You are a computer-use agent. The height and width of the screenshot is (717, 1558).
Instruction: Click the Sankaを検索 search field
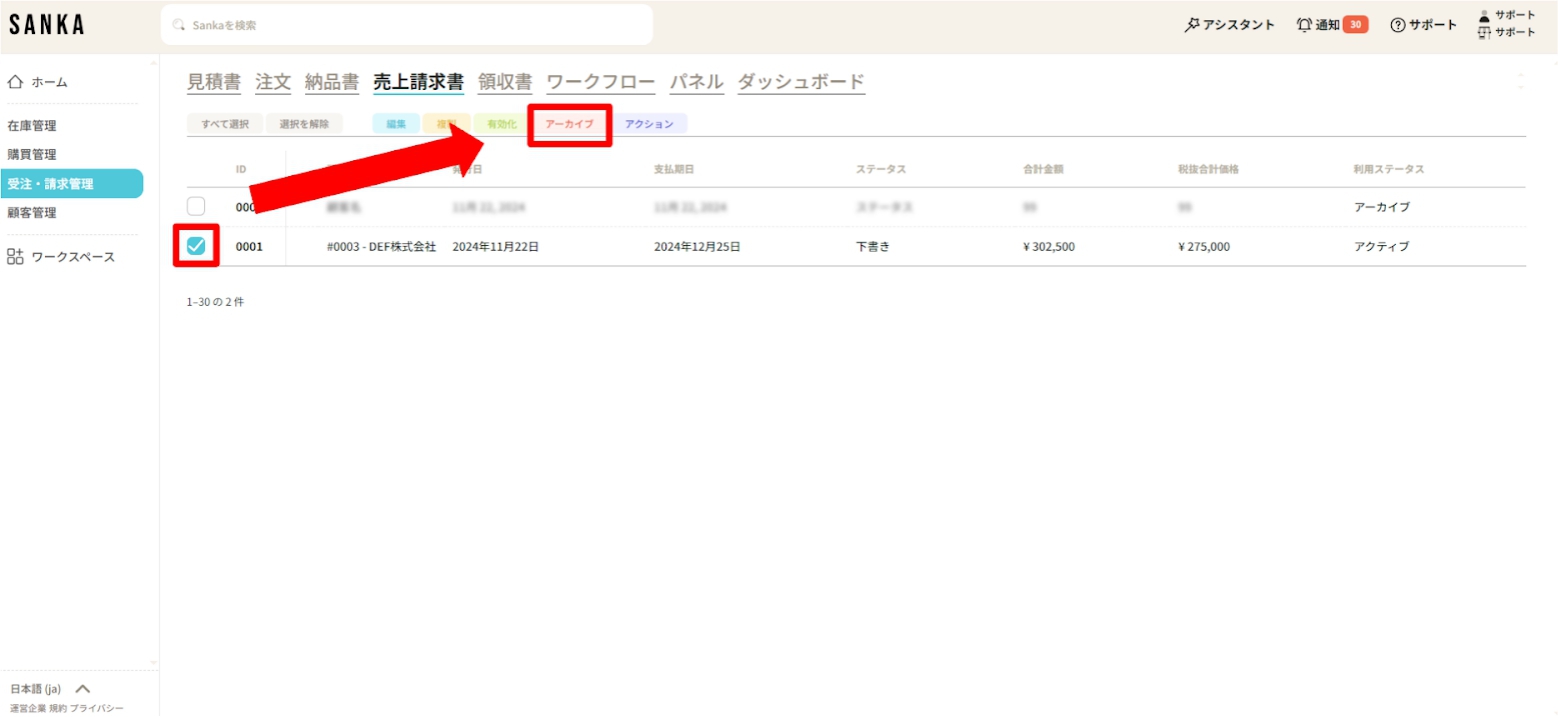pos(410,25)
